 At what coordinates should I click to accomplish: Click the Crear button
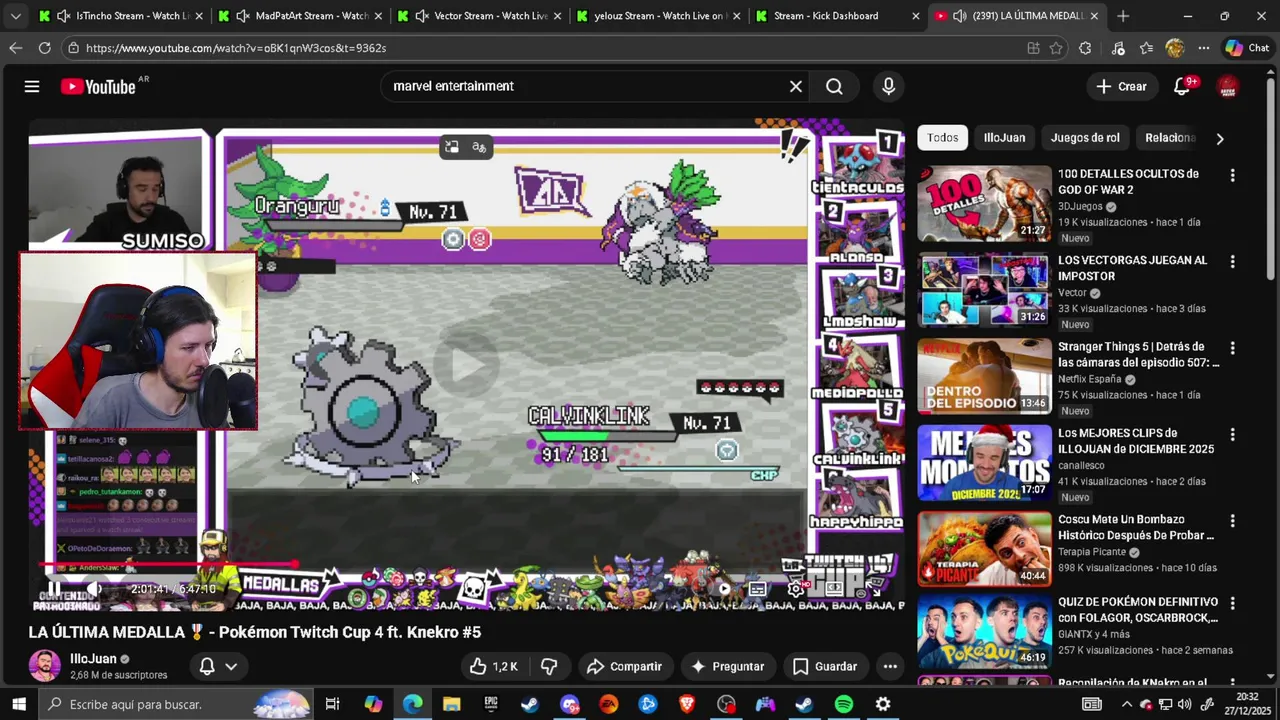point(1121,87)
